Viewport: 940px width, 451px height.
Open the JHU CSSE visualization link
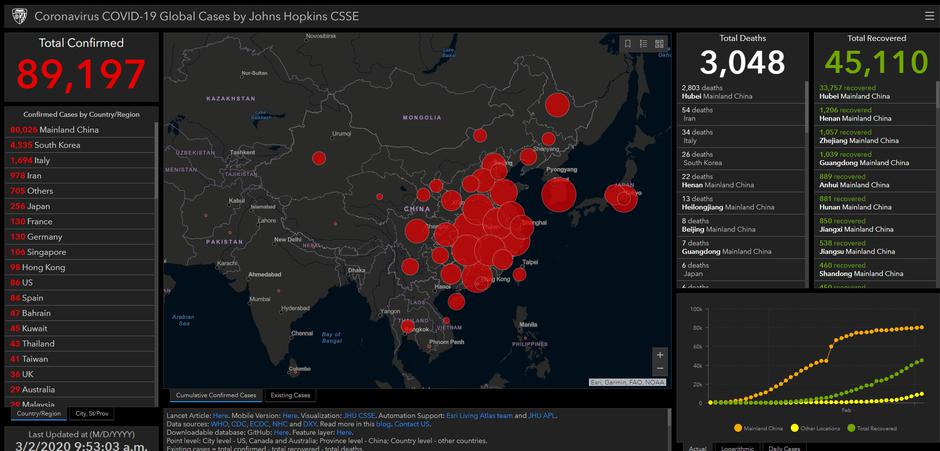tap(360, 416)
